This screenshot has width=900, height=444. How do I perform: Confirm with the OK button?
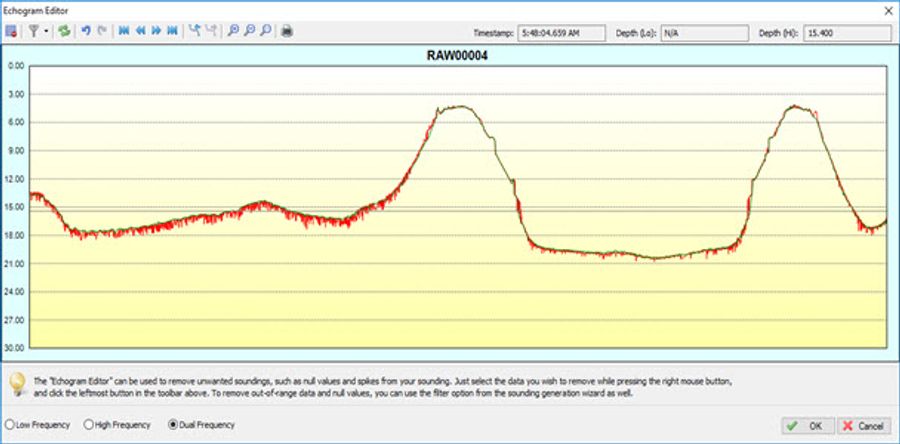coord(808,426)
